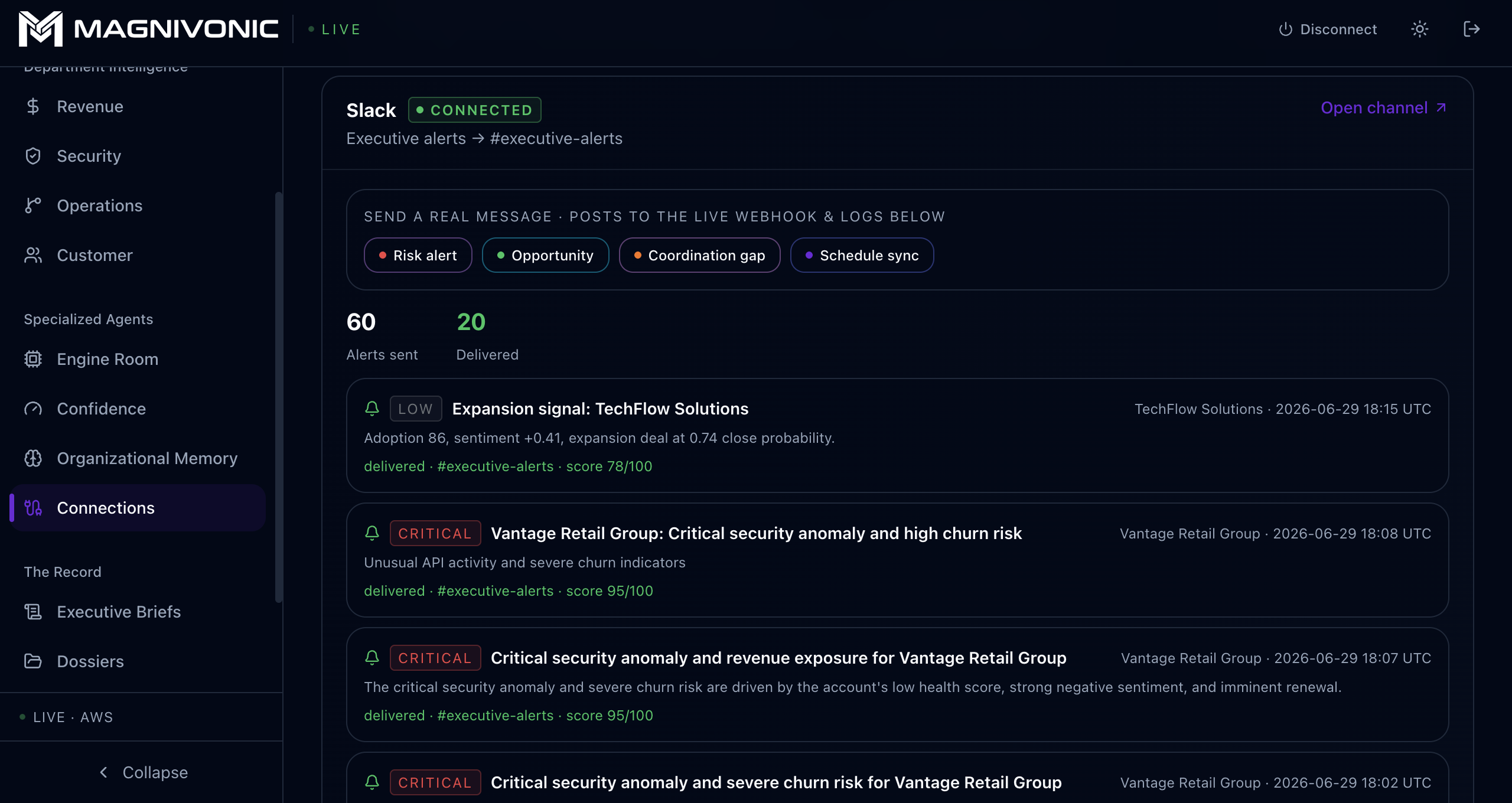This screenshot has height=803, width=1512.
Task: Click bell icon on 18:02 UTC alert
Action: (372, 782)
